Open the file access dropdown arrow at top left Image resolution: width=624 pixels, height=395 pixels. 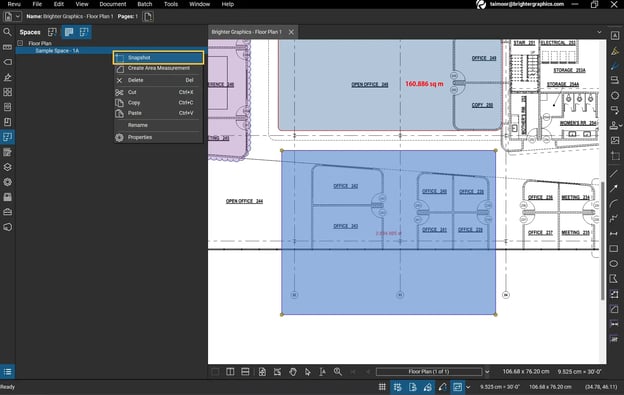[x=18, y=17]
